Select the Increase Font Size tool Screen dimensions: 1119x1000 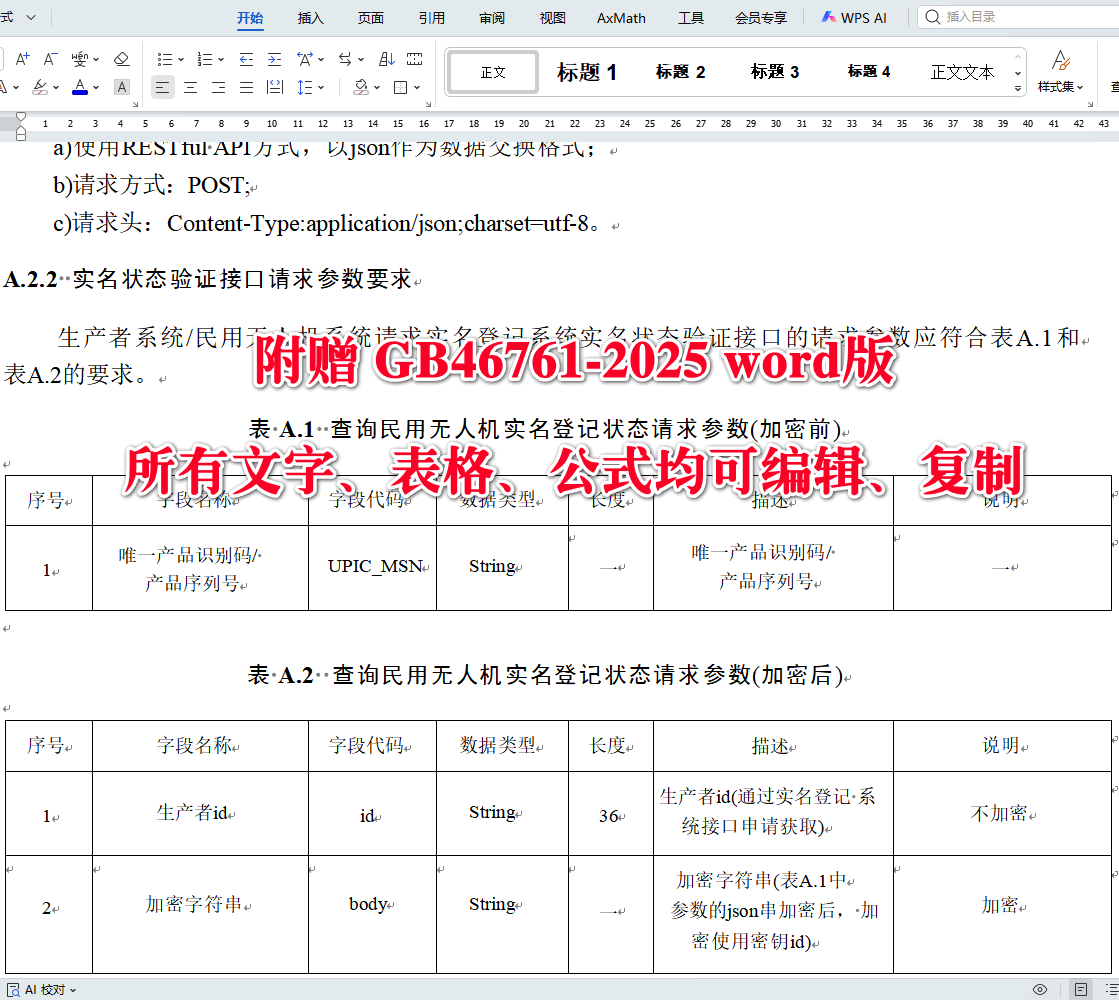22,58
